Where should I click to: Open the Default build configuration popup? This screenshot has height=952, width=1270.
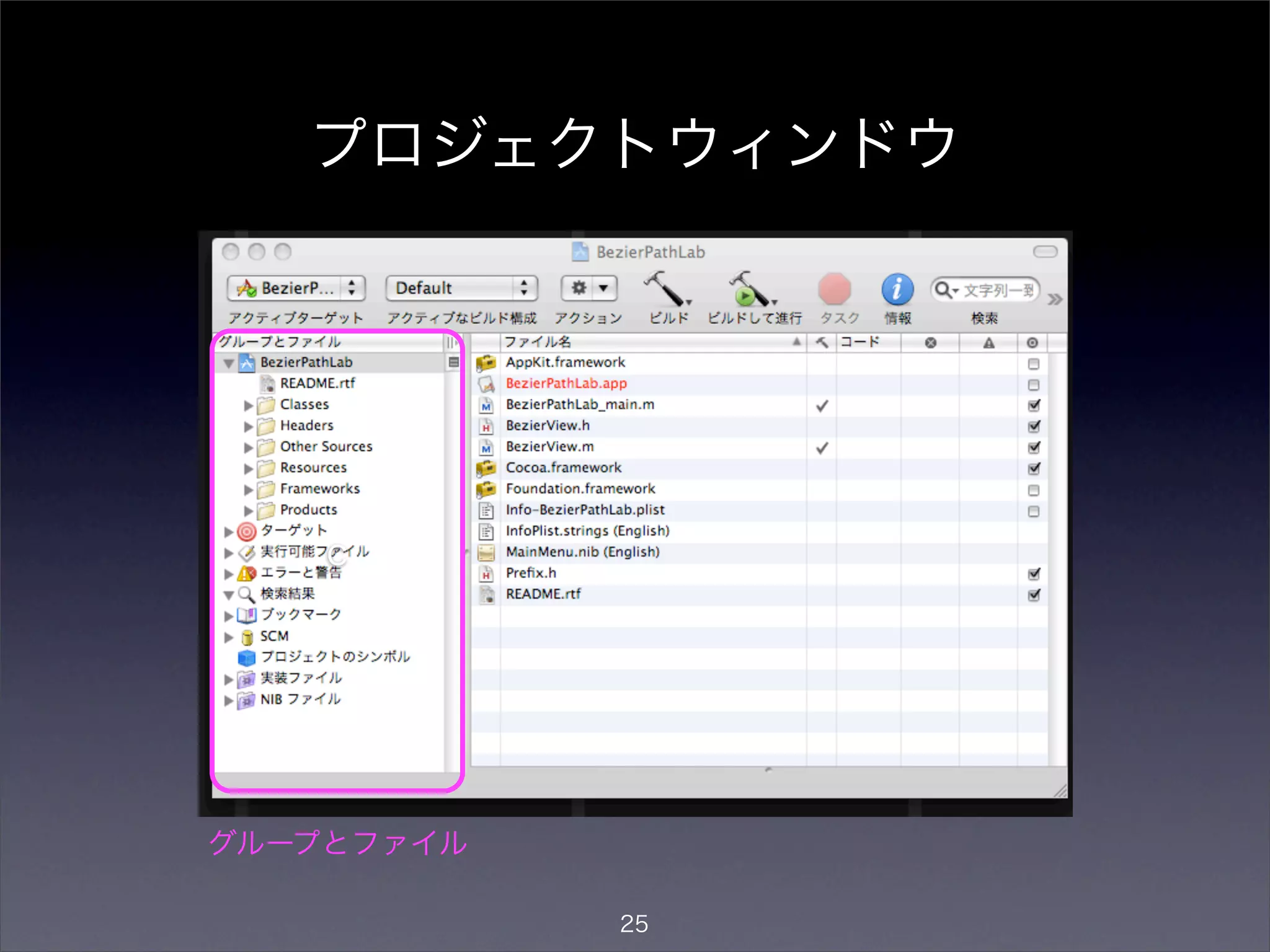click(461, 288)
